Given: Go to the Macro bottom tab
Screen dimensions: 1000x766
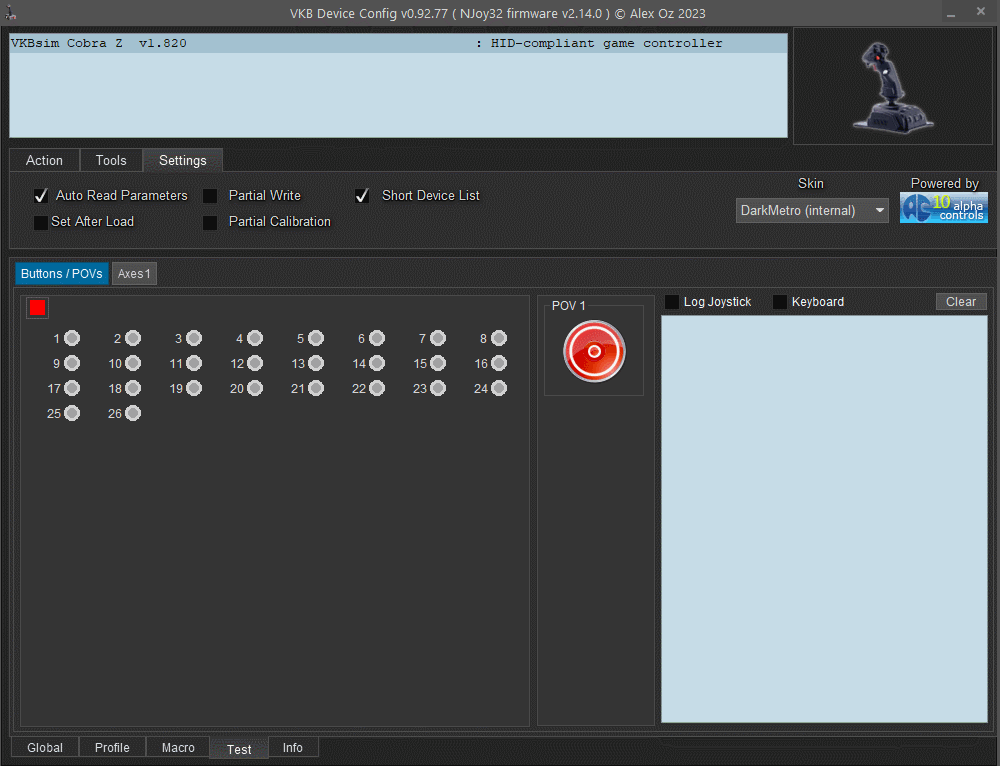Looking at the screenshot, I should click(178, 748).
